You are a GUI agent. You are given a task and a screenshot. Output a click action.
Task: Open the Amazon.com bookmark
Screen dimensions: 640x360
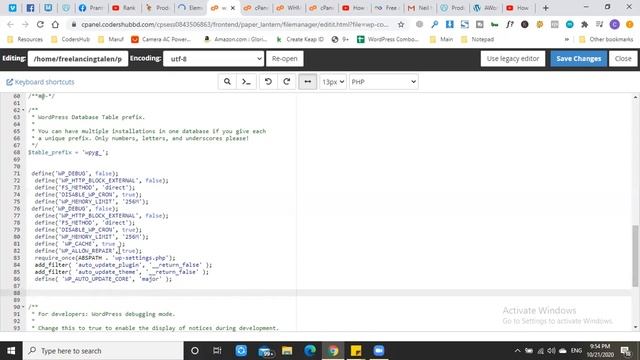(236, 39)
